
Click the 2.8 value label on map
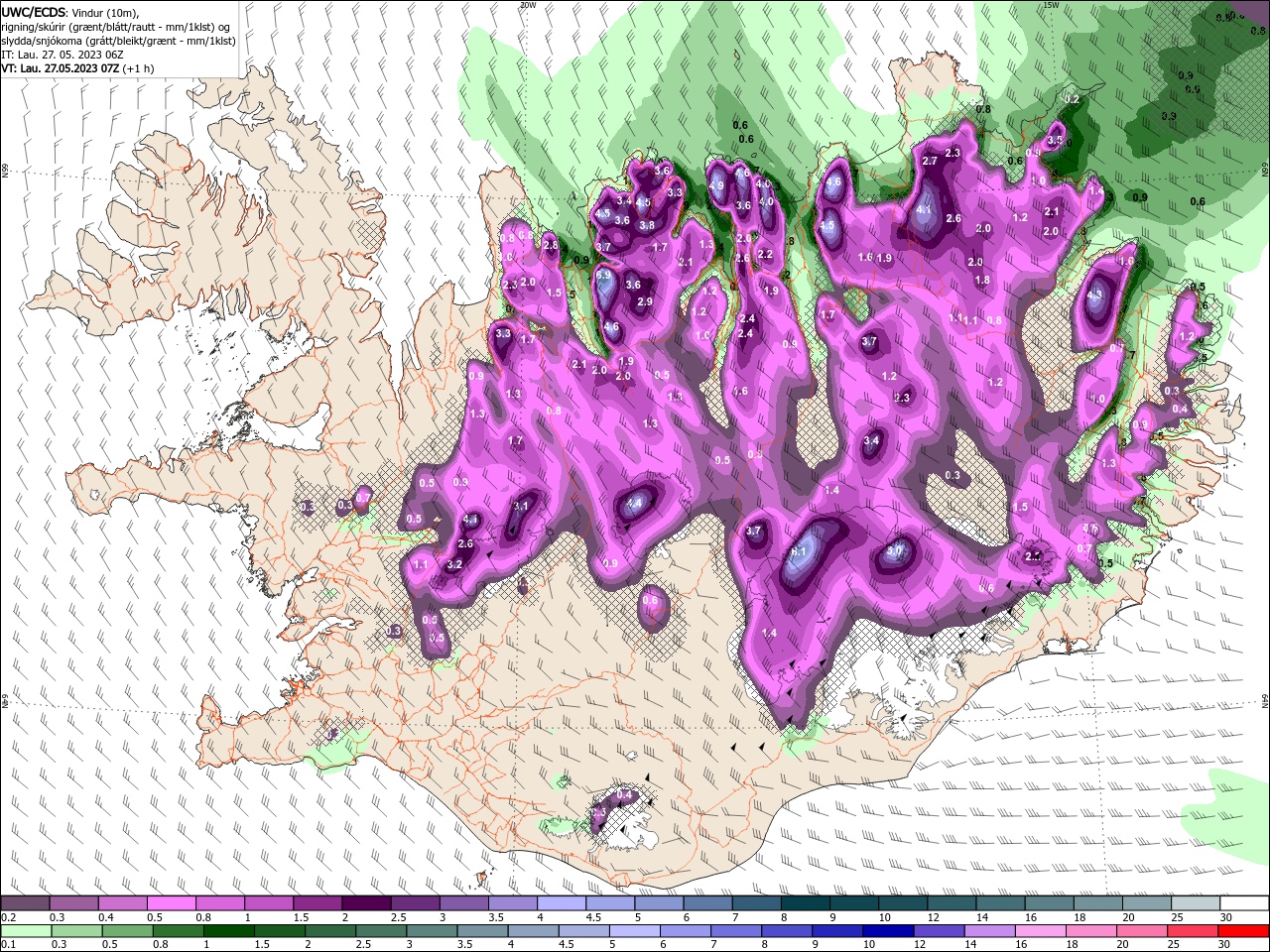[551, 246]
